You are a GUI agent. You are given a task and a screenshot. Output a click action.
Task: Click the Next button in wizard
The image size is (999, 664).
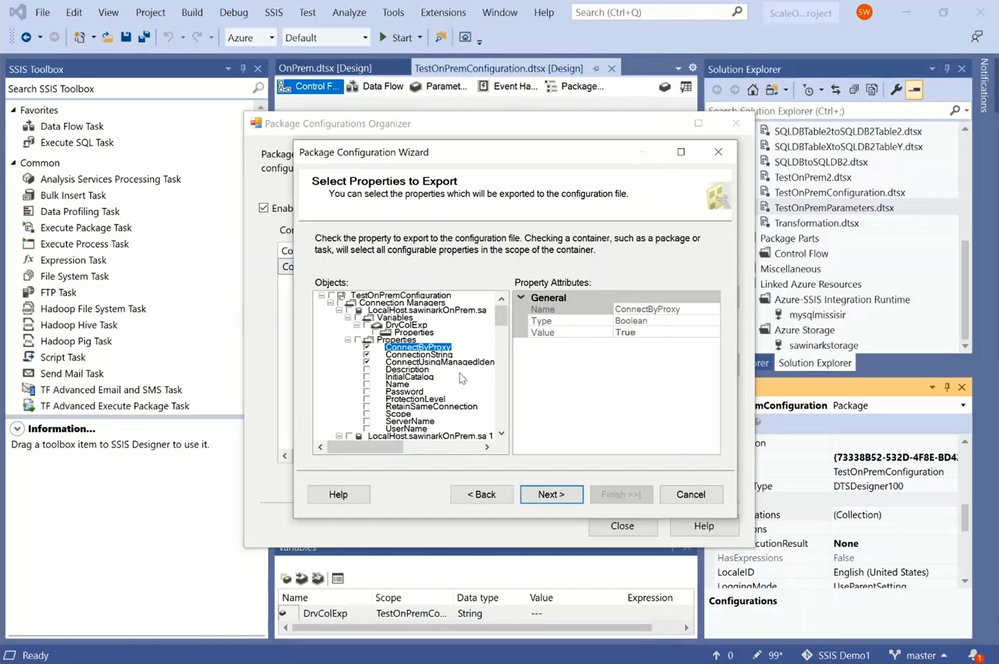point(551,494)
